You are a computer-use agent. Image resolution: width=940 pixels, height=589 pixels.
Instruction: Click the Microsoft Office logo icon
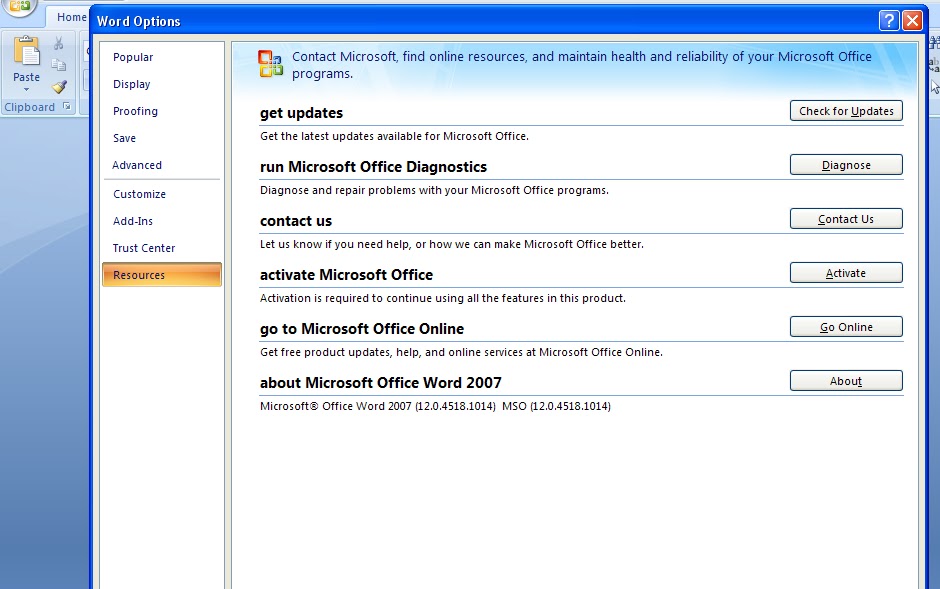click(270, 64)
